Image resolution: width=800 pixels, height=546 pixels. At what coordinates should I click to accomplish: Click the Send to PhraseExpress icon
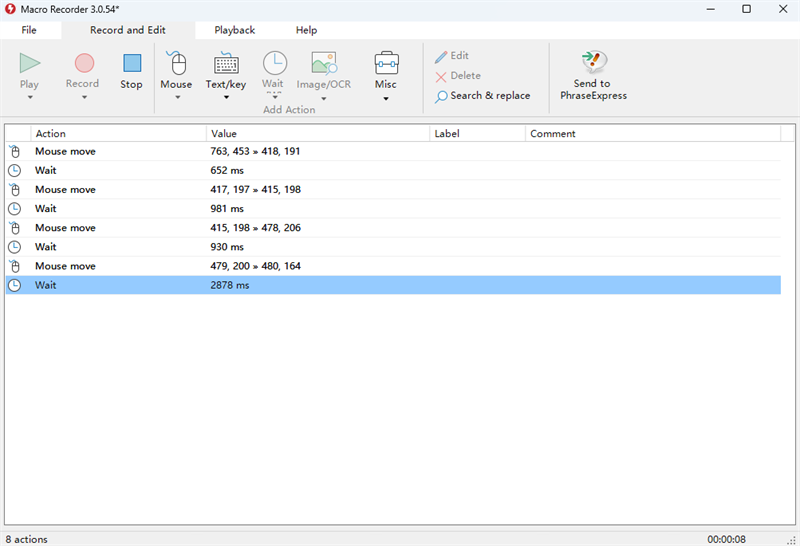coord(592,63)
